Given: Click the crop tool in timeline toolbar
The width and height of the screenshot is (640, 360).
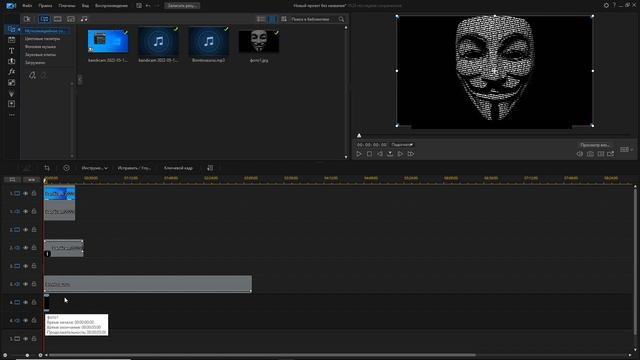Looking at the screenshot, I should coord(47,168).
